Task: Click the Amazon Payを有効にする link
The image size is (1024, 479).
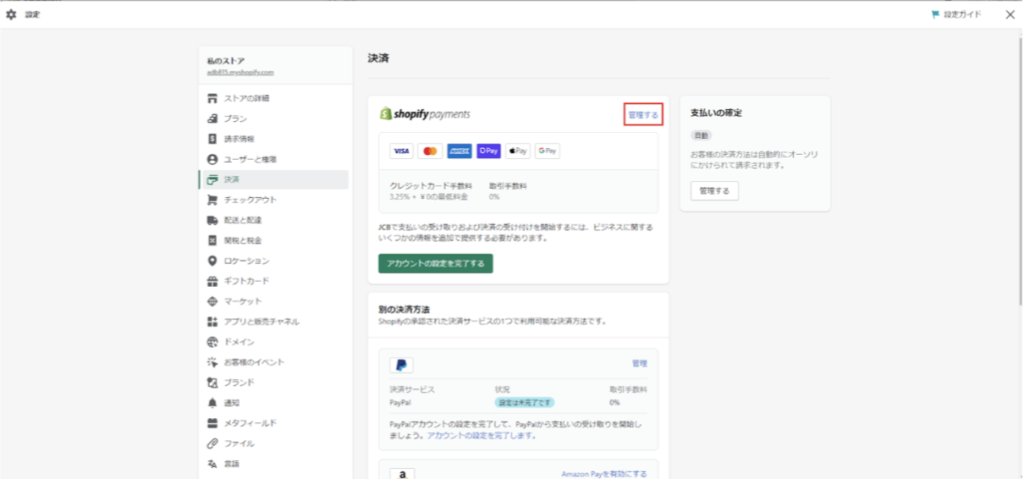Action: [x=604, y=474]
